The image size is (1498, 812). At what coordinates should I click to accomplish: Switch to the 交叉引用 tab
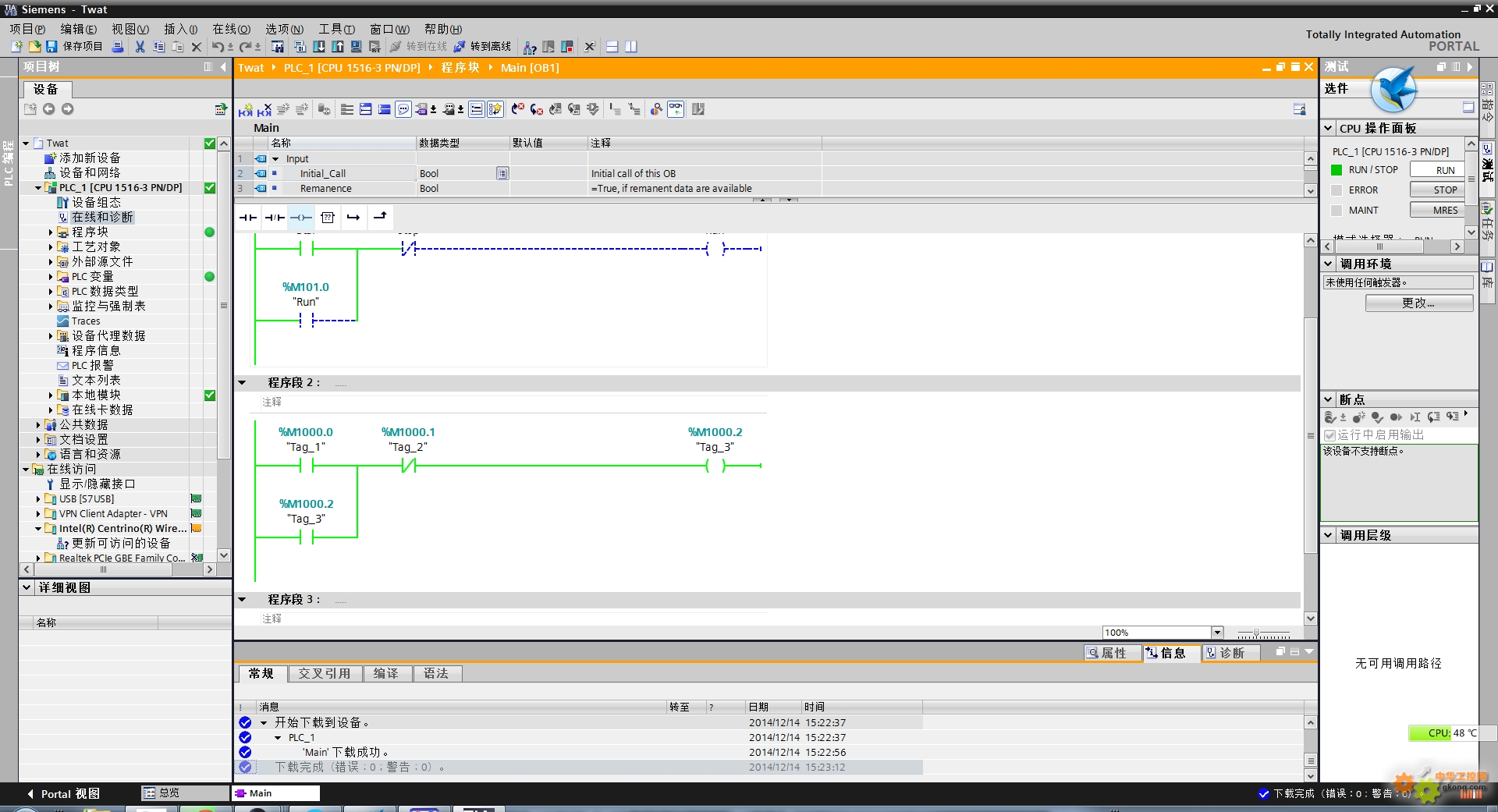(325, 673)
